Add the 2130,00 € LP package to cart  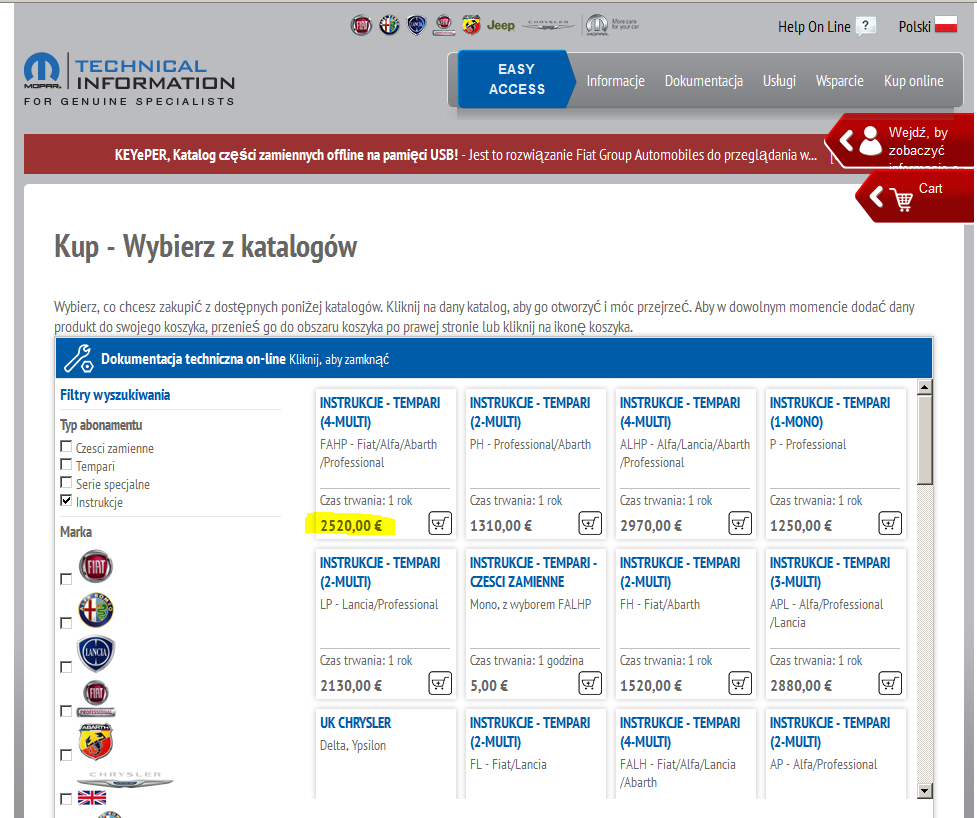point(440,683)
